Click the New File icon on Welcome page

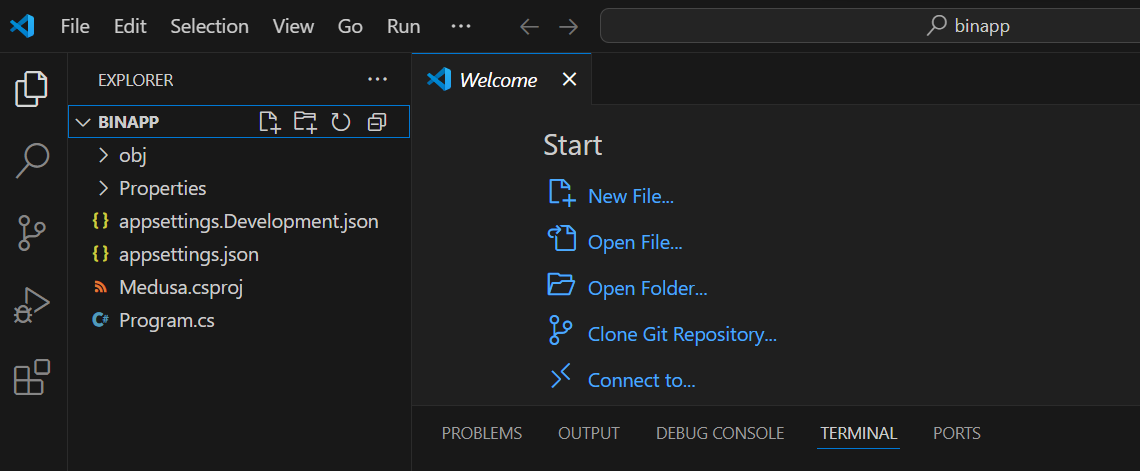click(x=561, y=193)
